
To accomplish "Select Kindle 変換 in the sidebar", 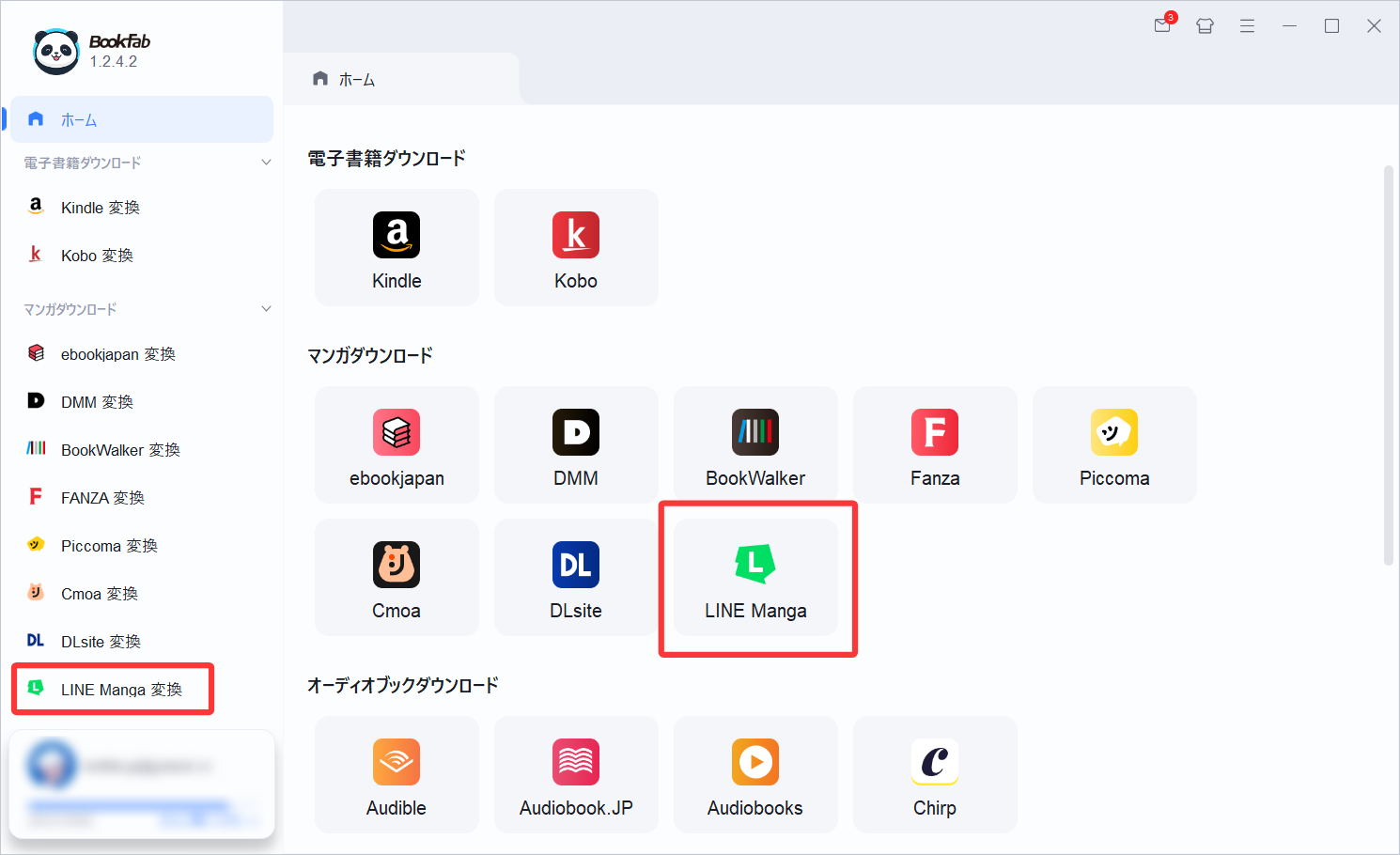I will coord(142,208).
